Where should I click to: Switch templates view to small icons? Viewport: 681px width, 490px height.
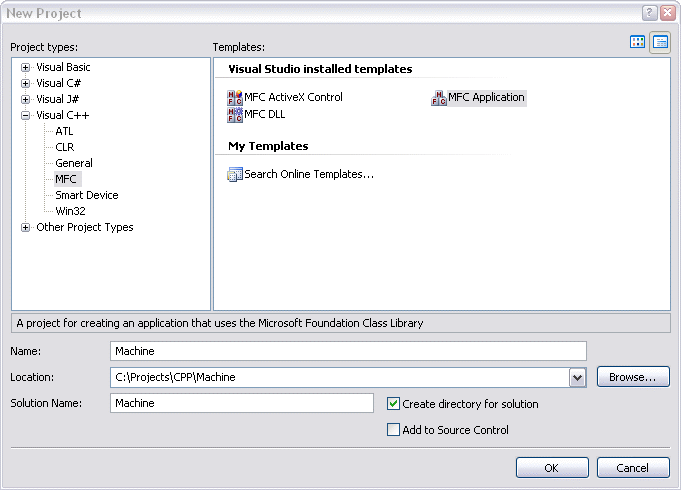(660, 42)
